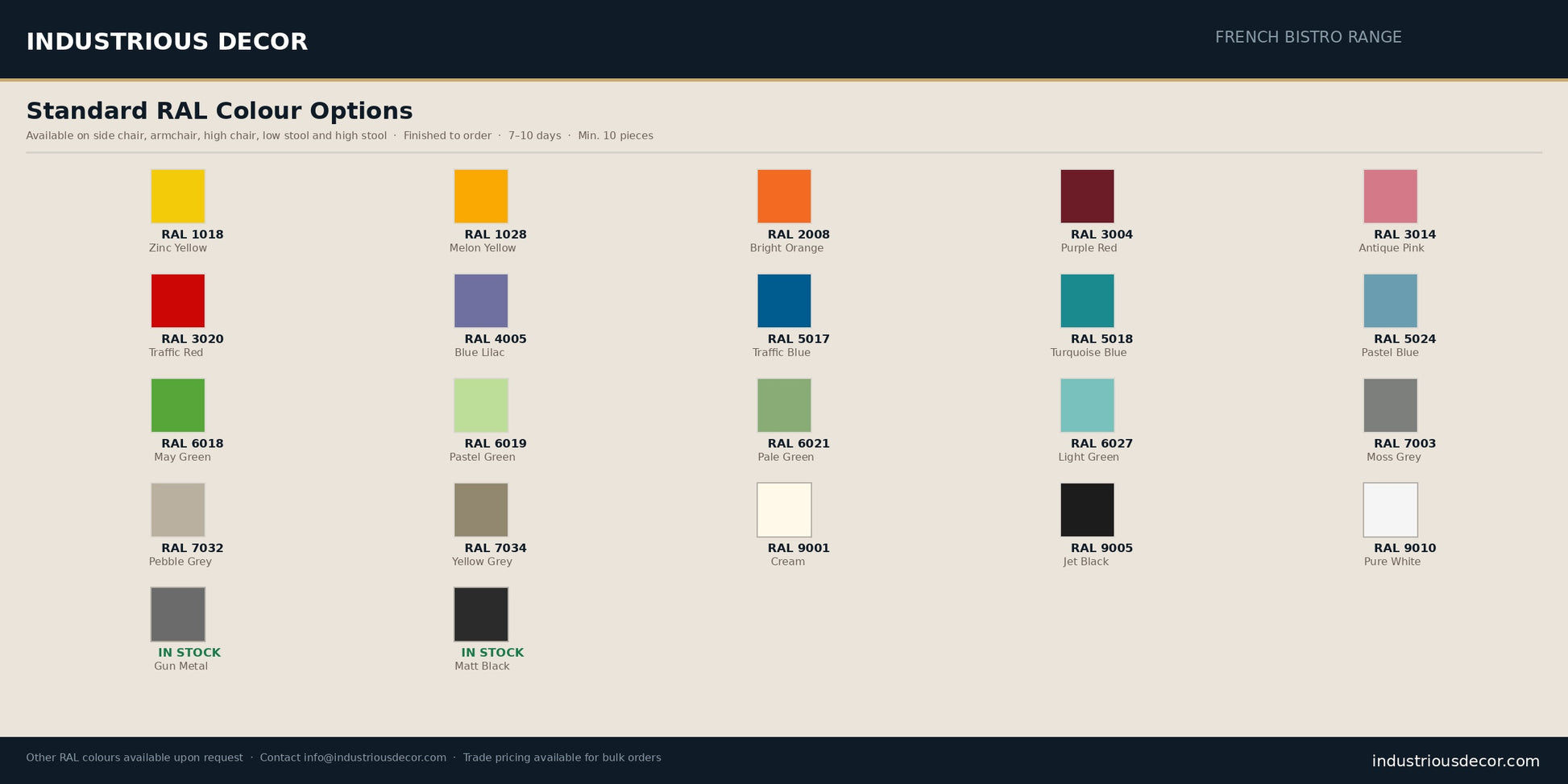Click the FRENCH BISTRO RANGE header label
Screen dimensions: 1568x784
coord(1308,37)
